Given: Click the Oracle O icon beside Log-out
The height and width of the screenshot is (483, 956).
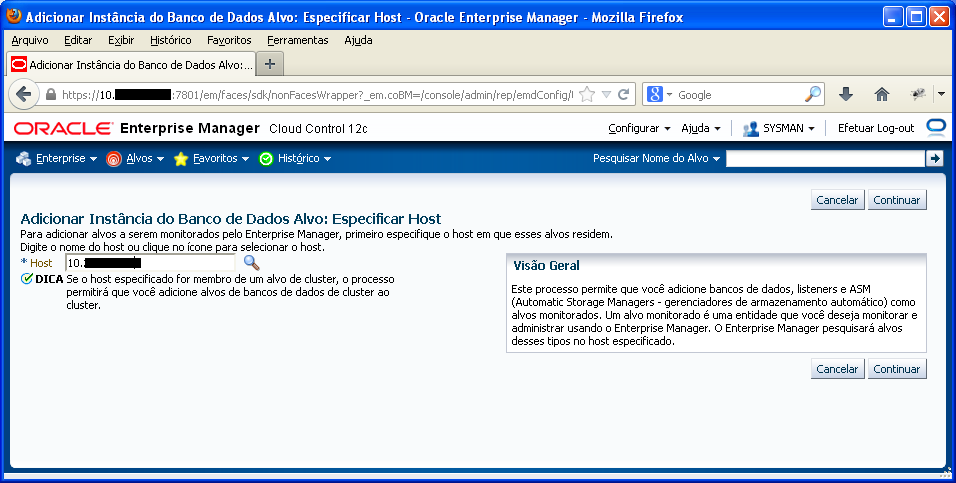Looking at the screenshot, I should point(935,127).
